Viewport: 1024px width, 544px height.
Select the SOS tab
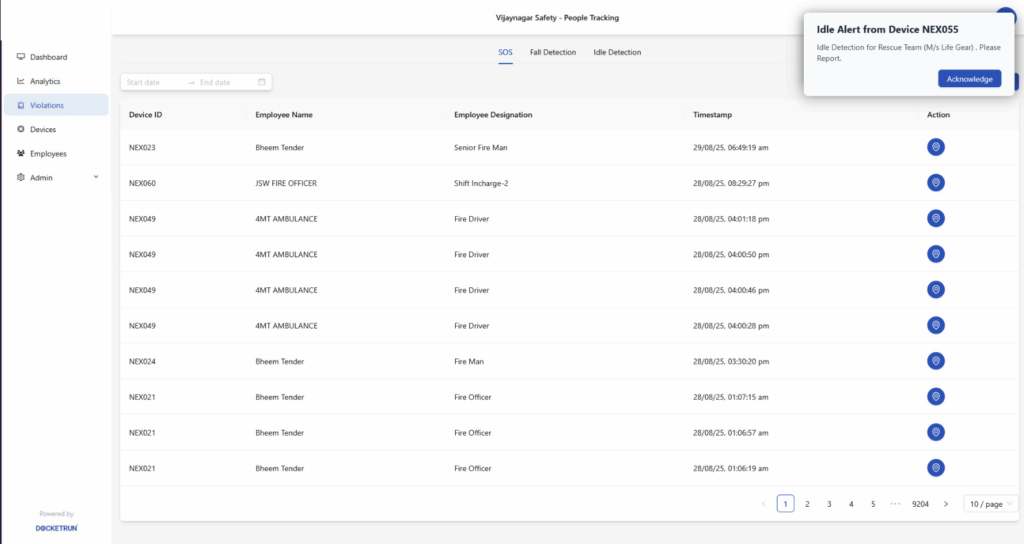(x=505, y=52)
